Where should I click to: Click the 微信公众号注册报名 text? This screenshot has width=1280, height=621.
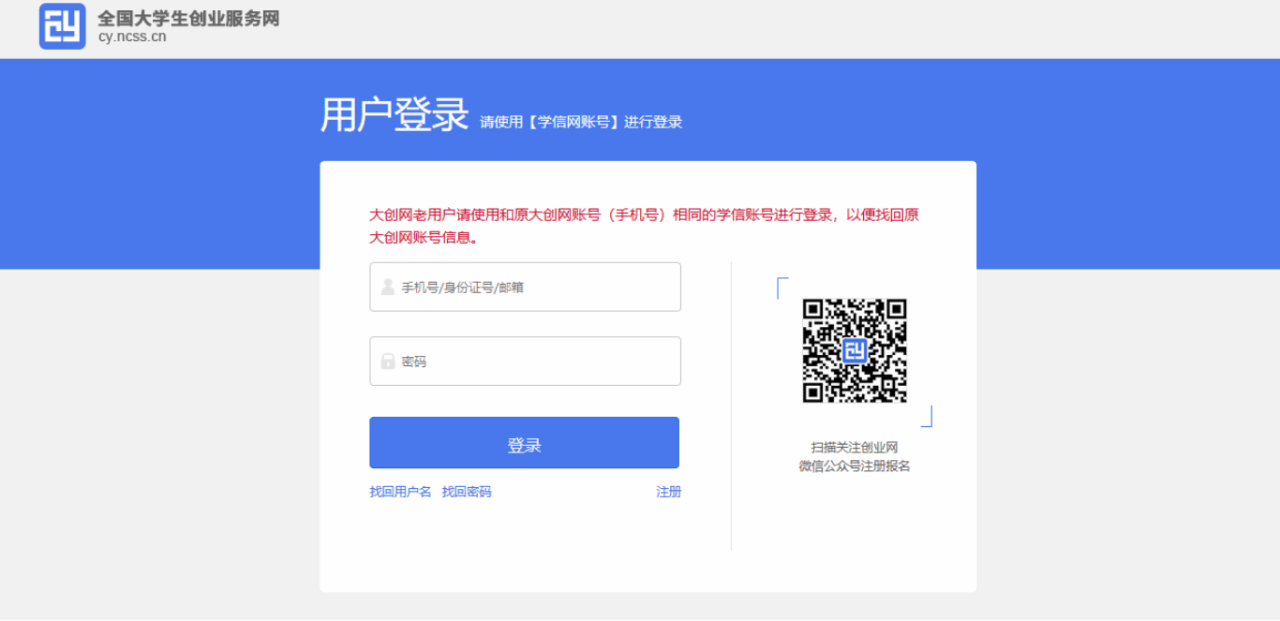(854, 466)
